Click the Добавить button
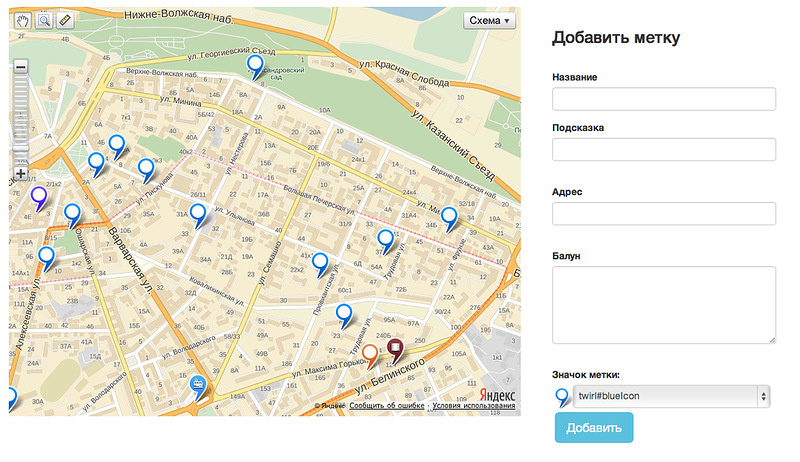The width and height of the screenshot is (800, 462). point(594,428)
